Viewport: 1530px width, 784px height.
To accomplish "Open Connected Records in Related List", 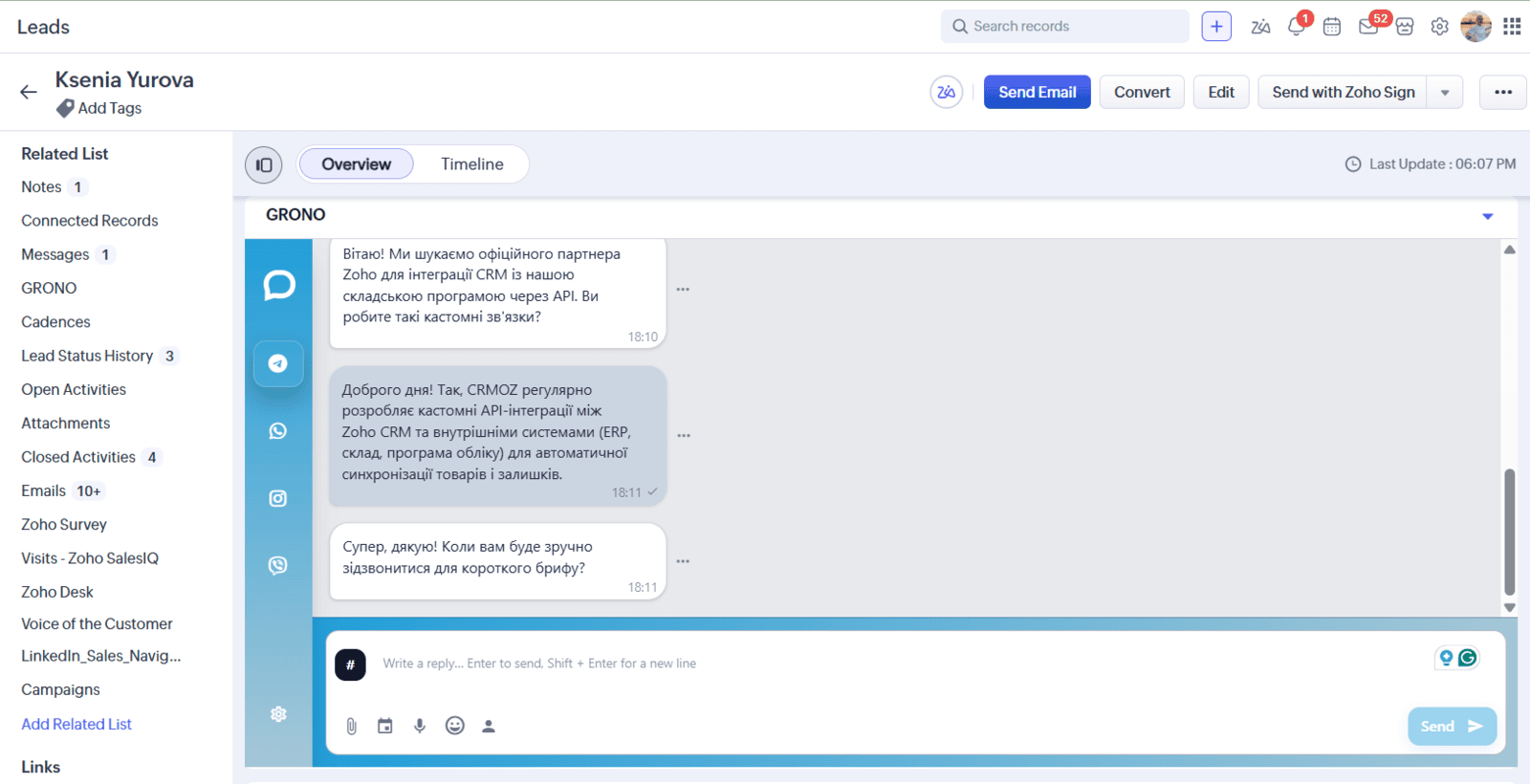I will [90, 221].
